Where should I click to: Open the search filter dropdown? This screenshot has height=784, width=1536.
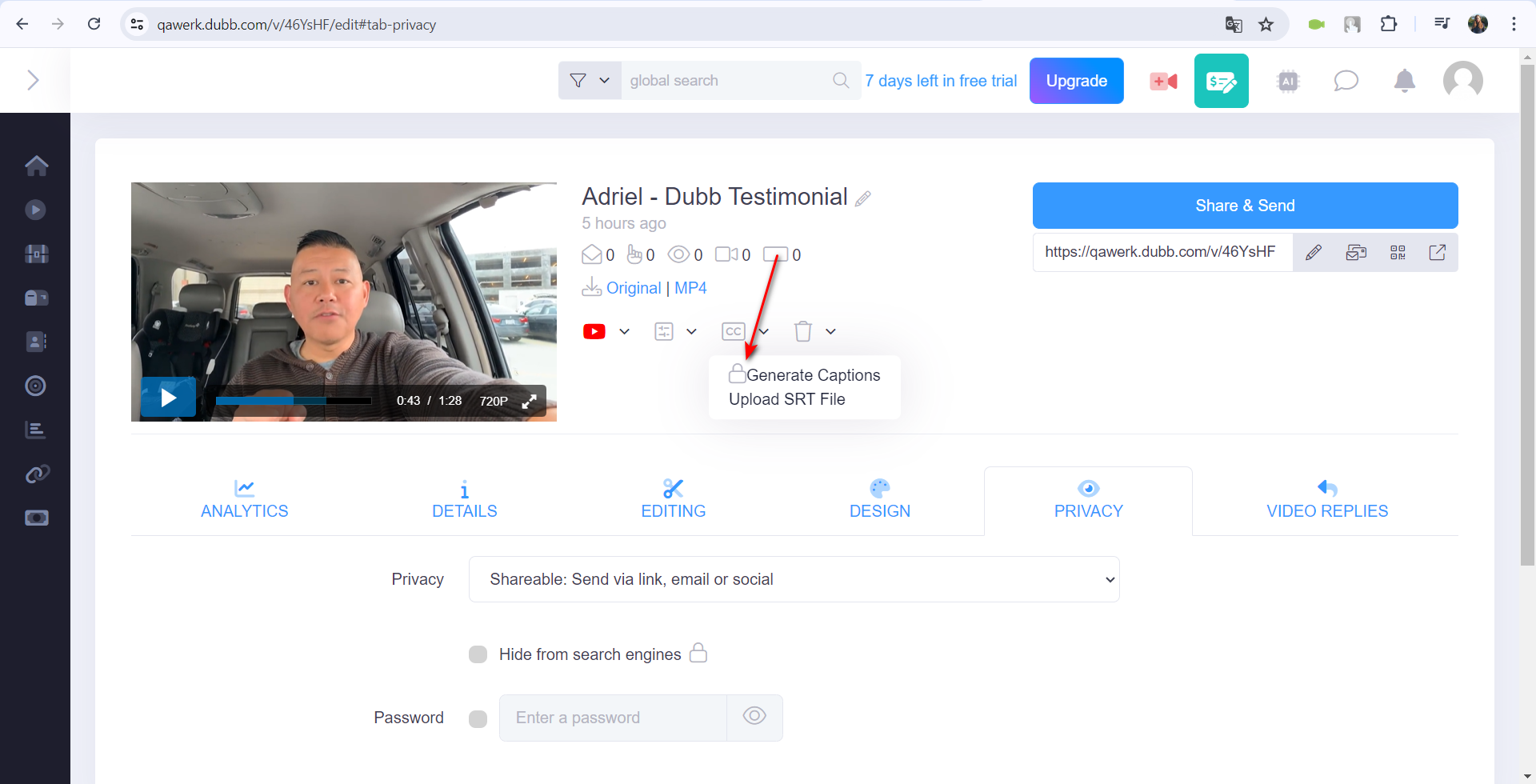click(590, 80)
